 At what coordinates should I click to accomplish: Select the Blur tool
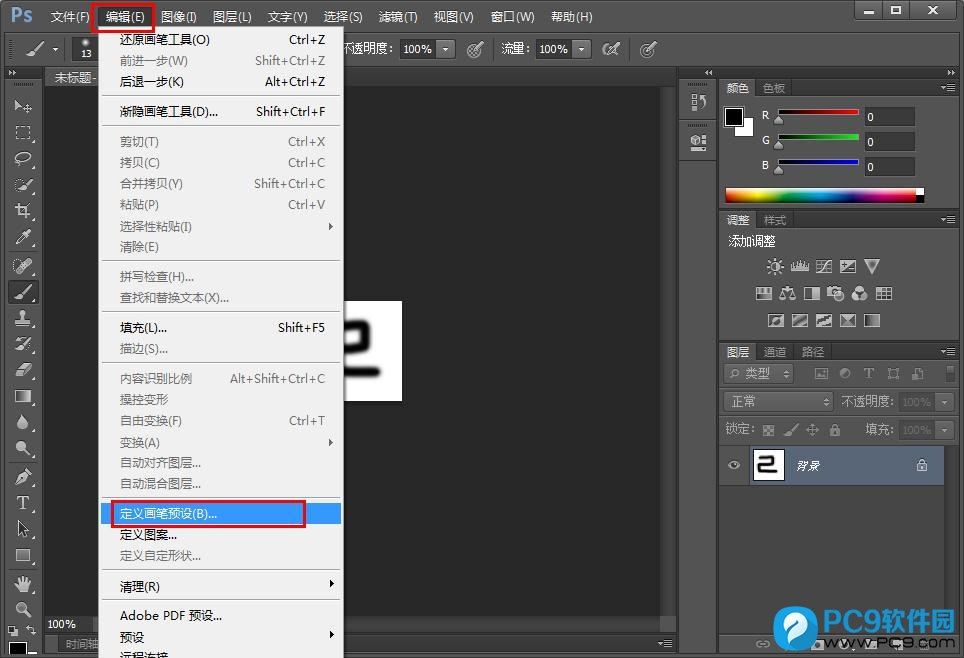click(x=23, y=422)
